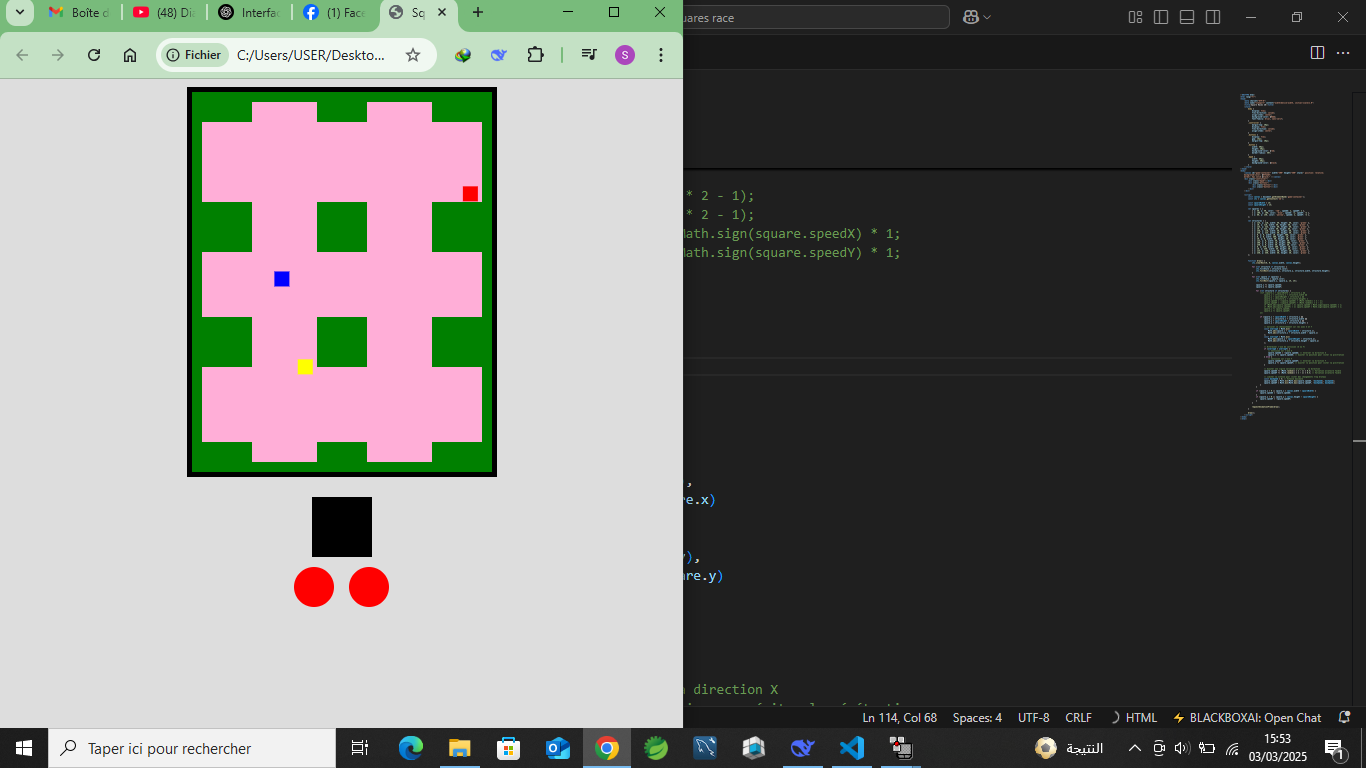
Task: Toggle the VS Code secondary side bar
Action: 1213,17
